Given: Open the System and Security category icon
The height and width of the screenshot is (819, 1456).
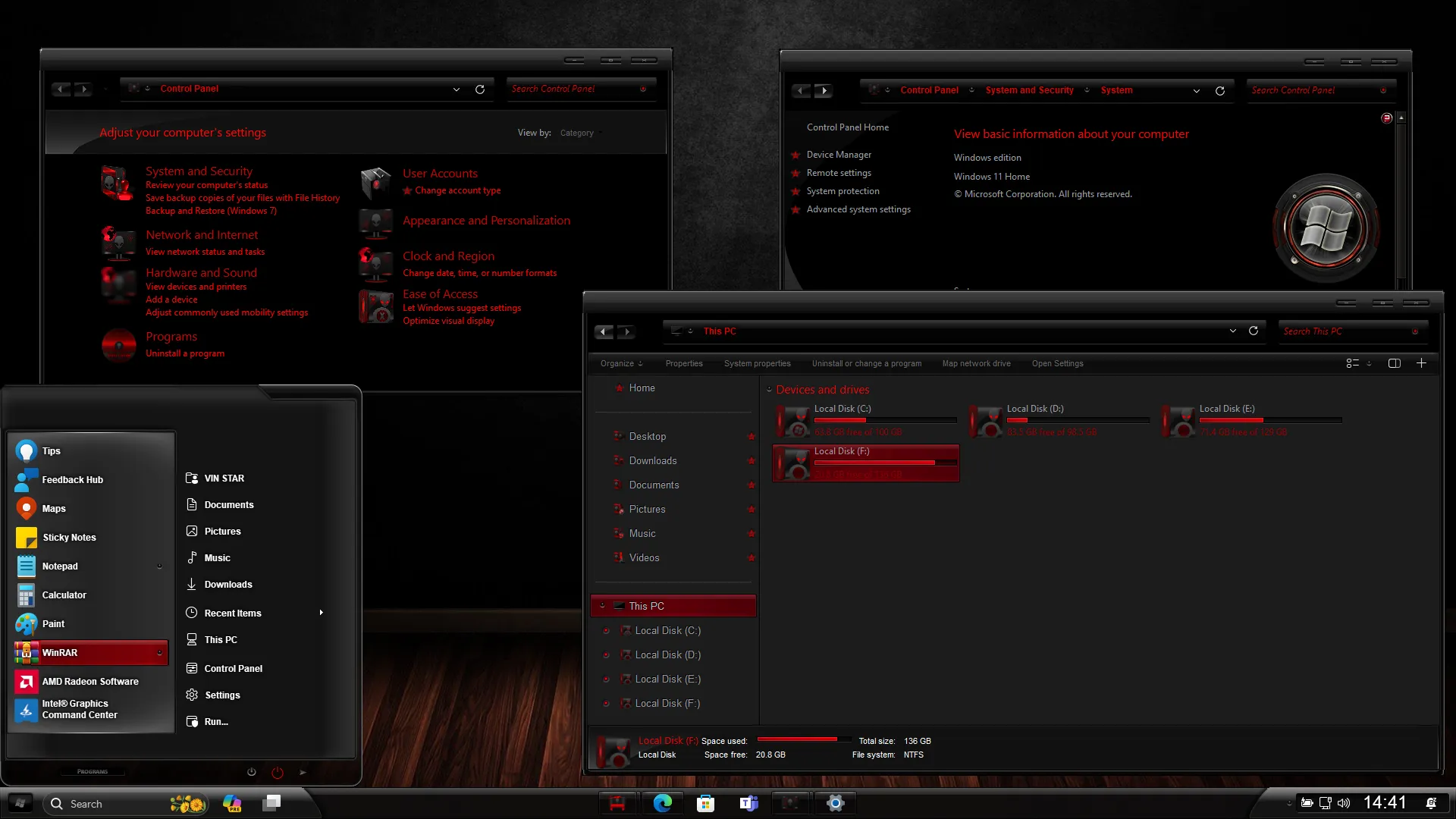Looking at the screenshot, I should [x=118, y=183].
